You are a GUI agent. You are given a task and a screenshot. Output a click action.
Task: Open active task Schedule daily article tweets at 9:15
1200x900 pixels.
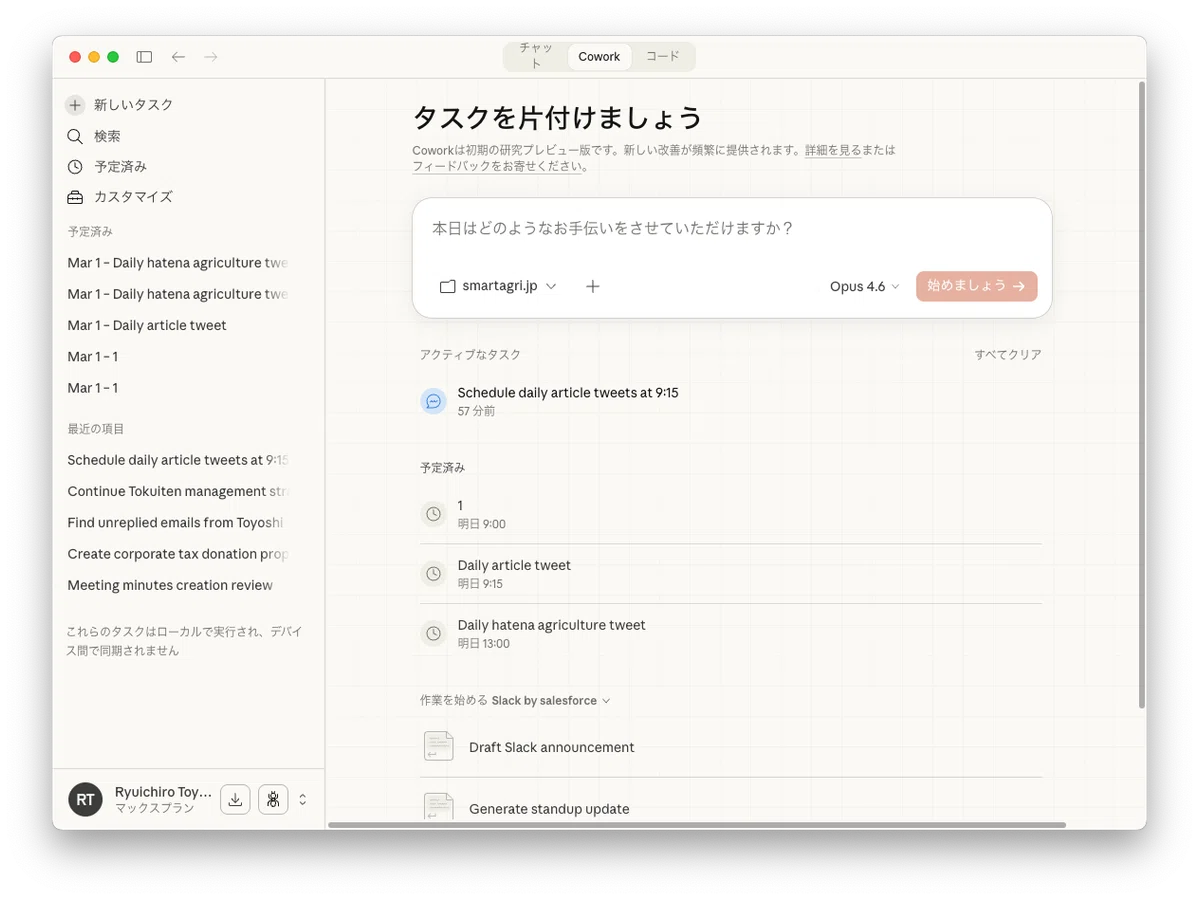point(731,401)
